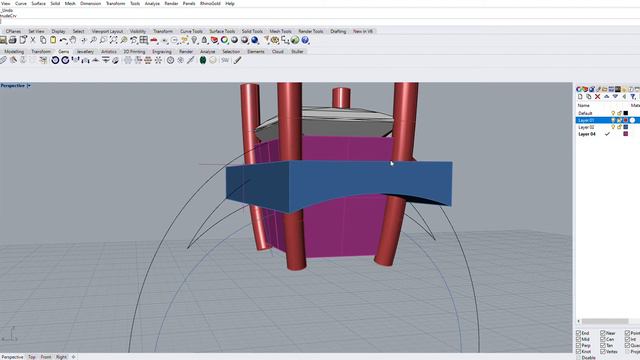640x360 pixels.
Task: Switch to the Solid Tools toolbar tab
Action: (x=252, y=31)
